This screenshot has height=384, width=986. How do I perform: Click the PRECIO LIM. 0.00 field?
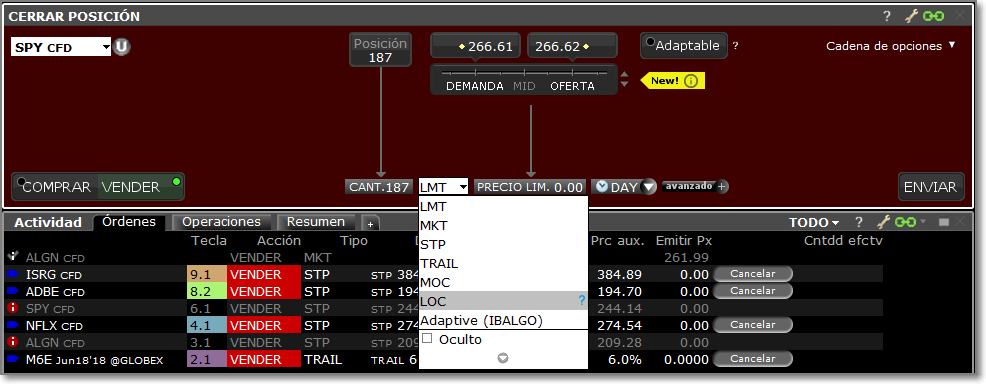(x=529, y=187)
